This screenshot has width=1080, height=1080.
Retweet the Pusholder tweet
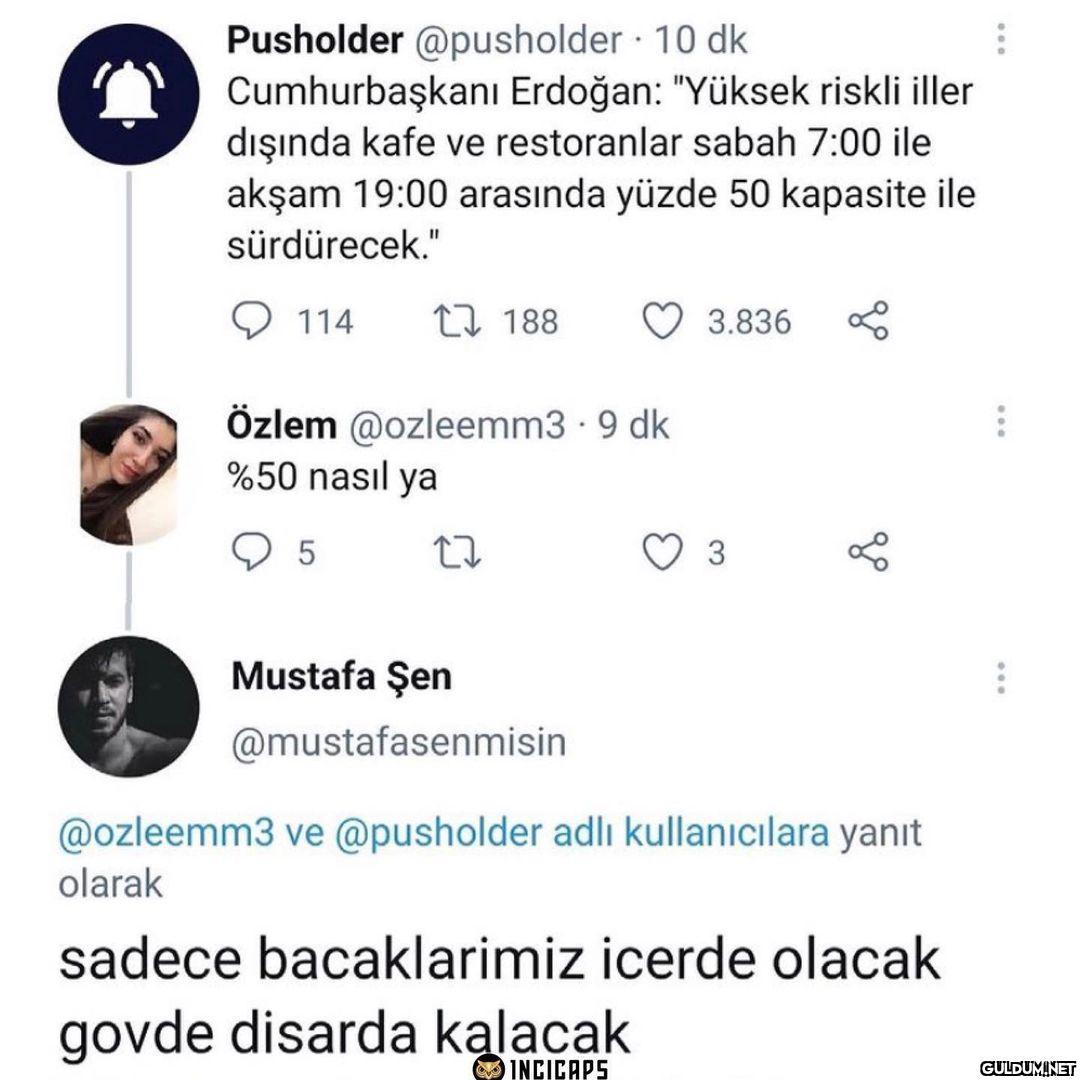coord(456,321)
